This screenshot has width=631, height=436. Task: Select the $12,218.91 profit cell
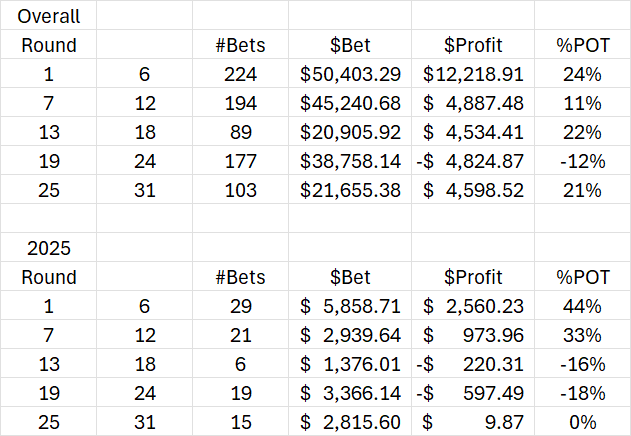coord(474,74)
